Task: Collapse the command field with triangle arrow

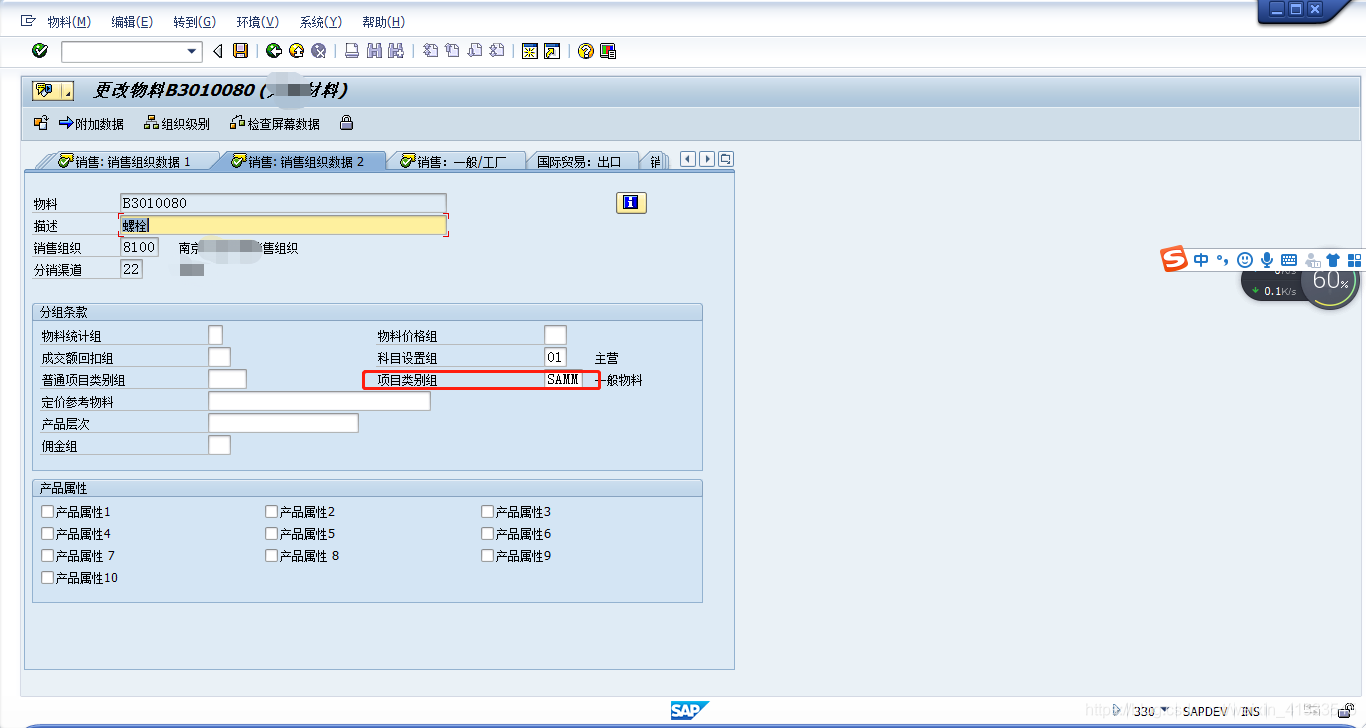Action: [x=217, y=51]
